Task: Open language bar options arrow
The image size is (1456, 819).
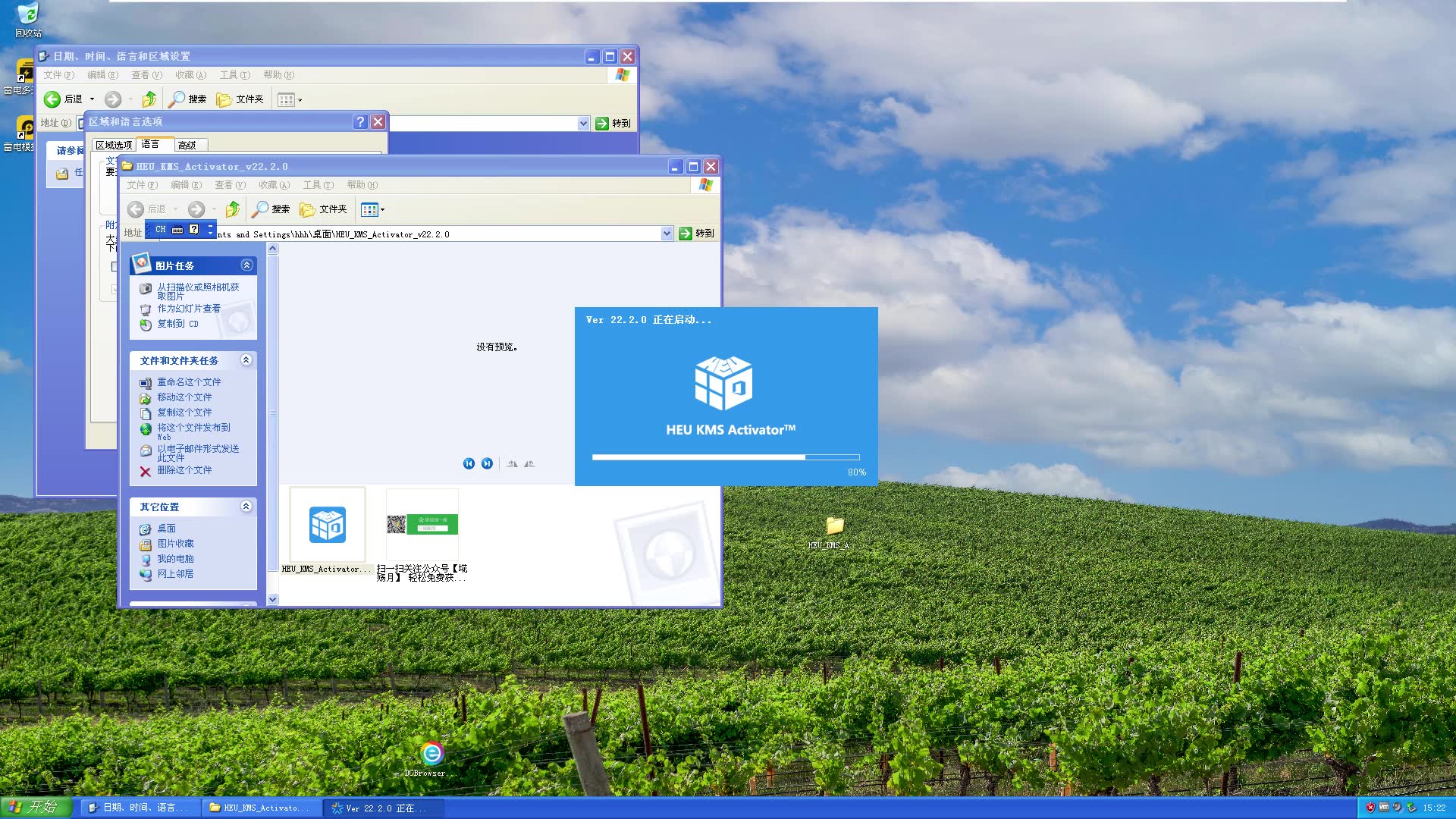Action: 210,233
